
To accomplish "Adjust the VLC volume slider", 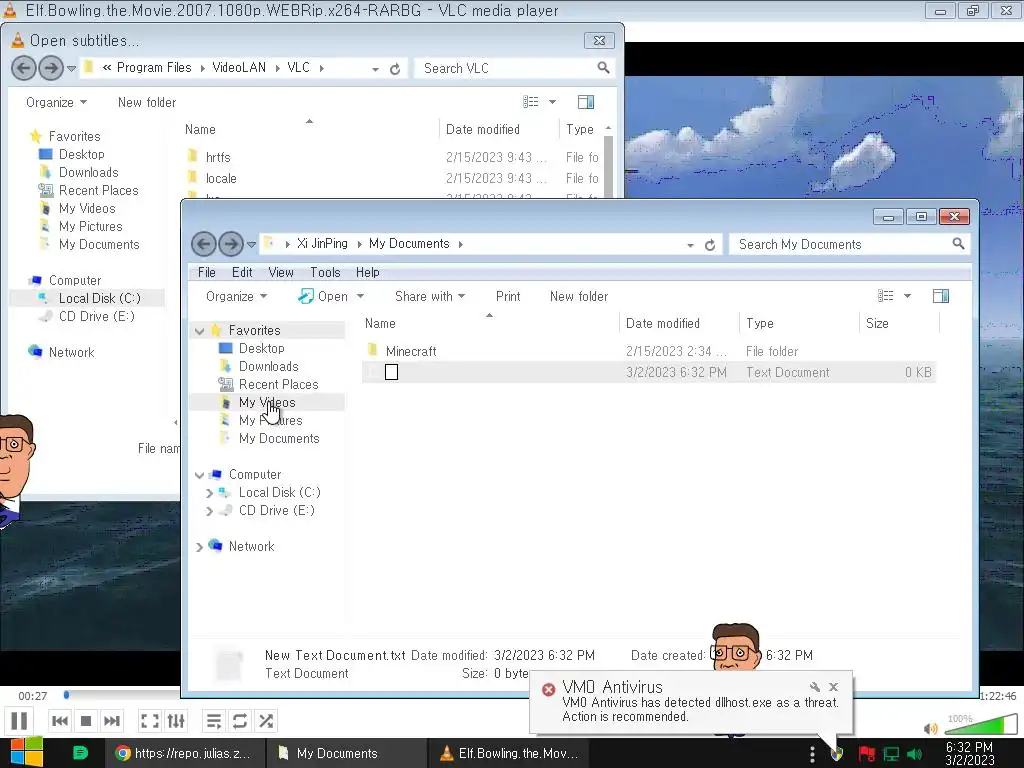I will coord(980,724).
